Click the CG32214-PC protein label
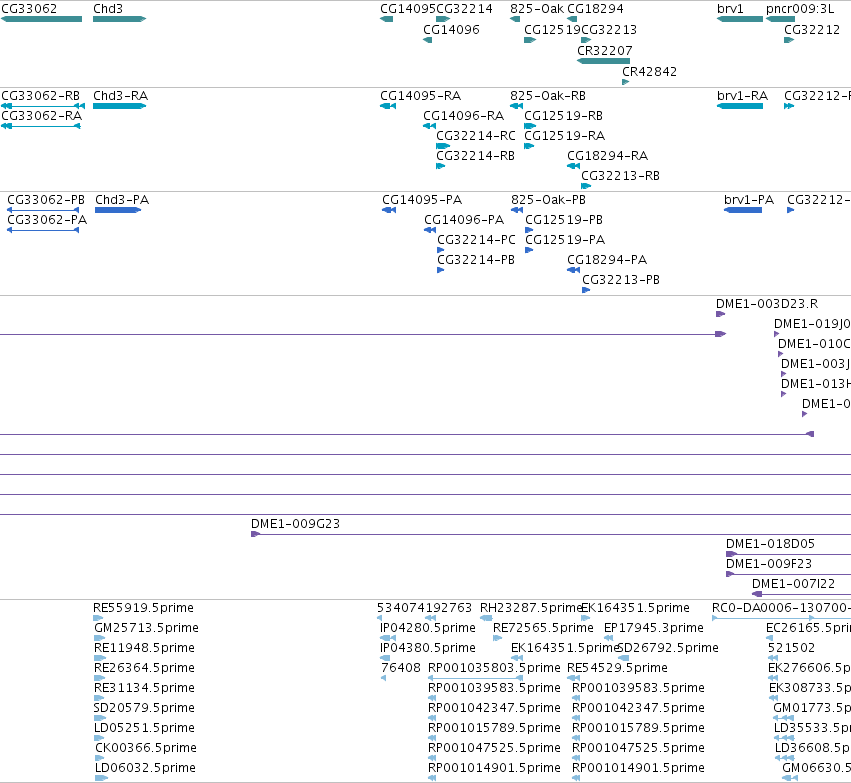The width and height of the screenshot is (851, 783). coord(477,240)
